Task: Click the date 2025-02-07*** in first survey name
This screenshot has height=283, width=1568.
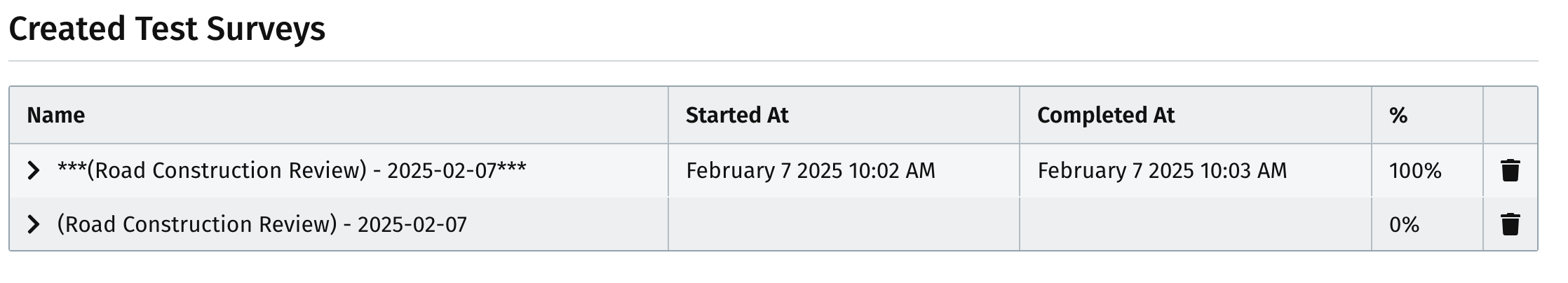Action: [x=457, y=170]
